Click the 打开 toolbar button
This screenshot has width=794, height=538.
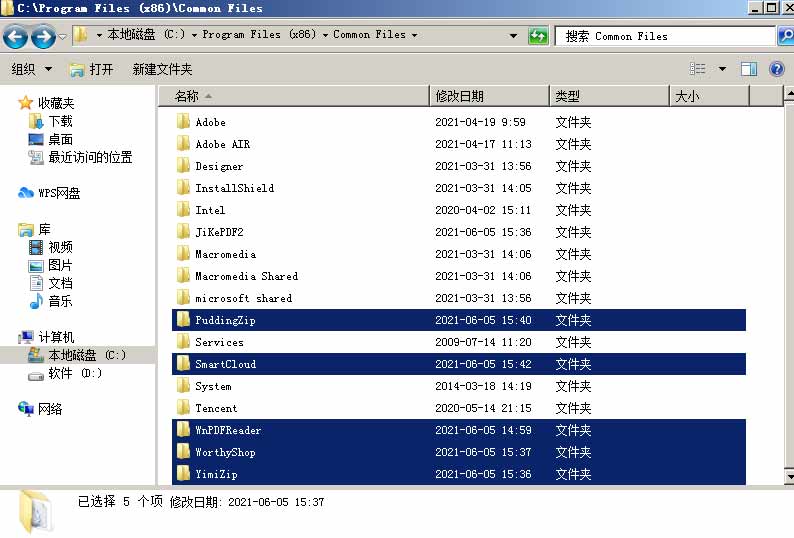pos(91,69)
